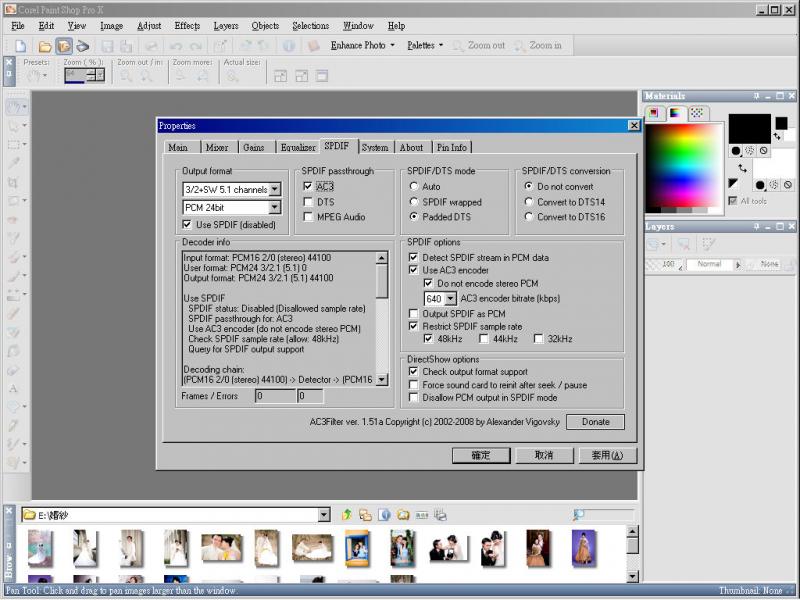Enable Output SPDIF as PCM

point(414,312)
